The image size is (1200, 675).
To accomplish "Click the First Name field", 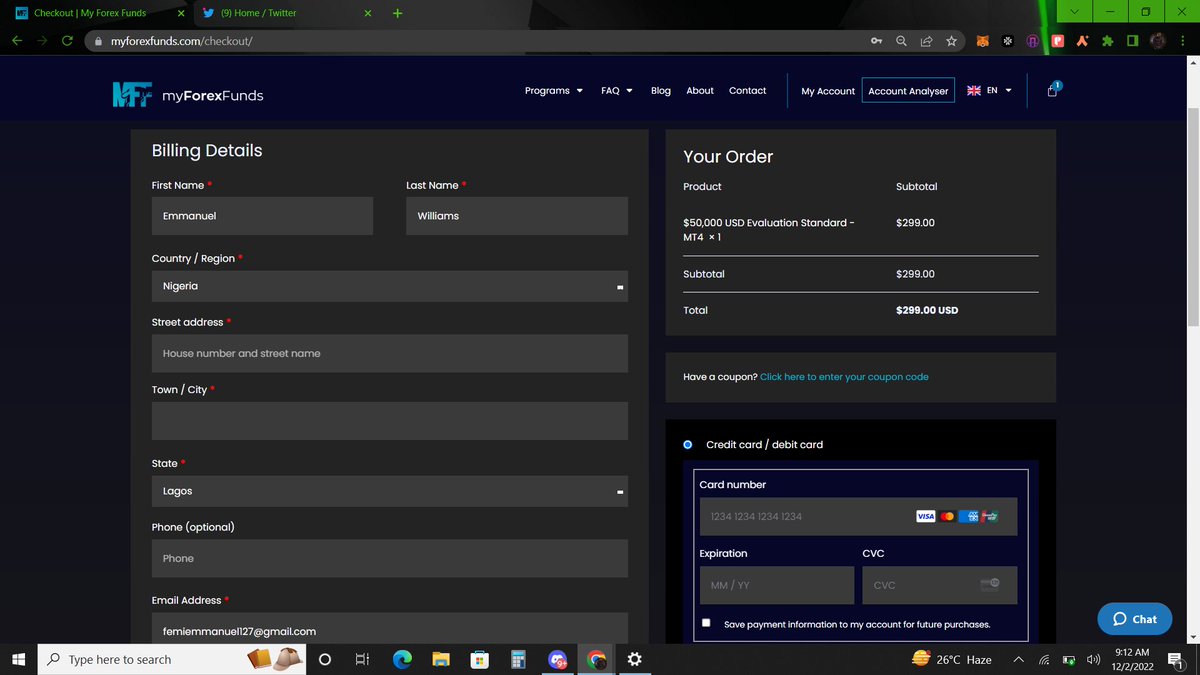I will coord(262,216).
